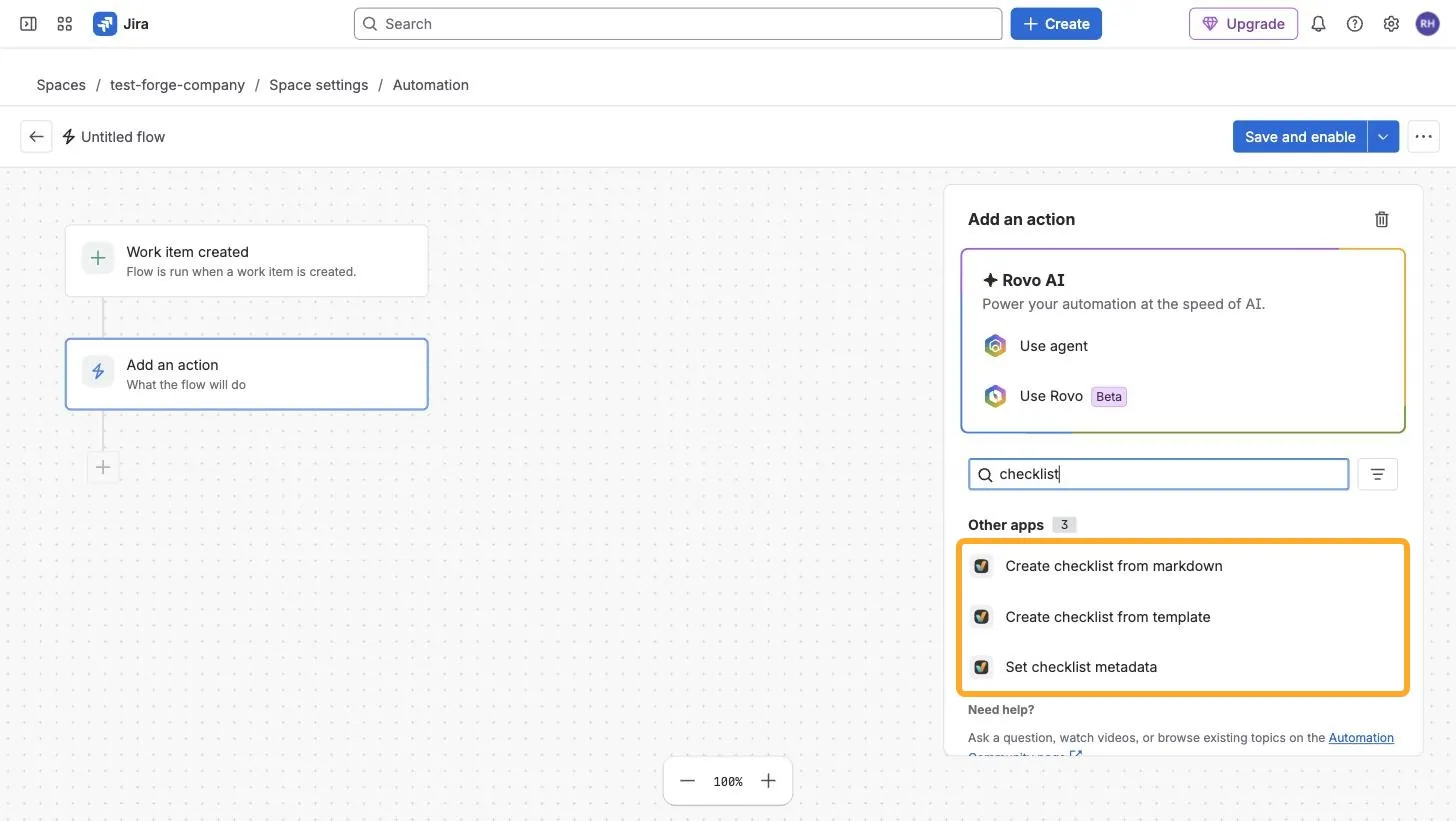Image resolution: width=1456 pixels, height=821 pixels.
Task: Focus the top Search field
Action: (678, 24)
